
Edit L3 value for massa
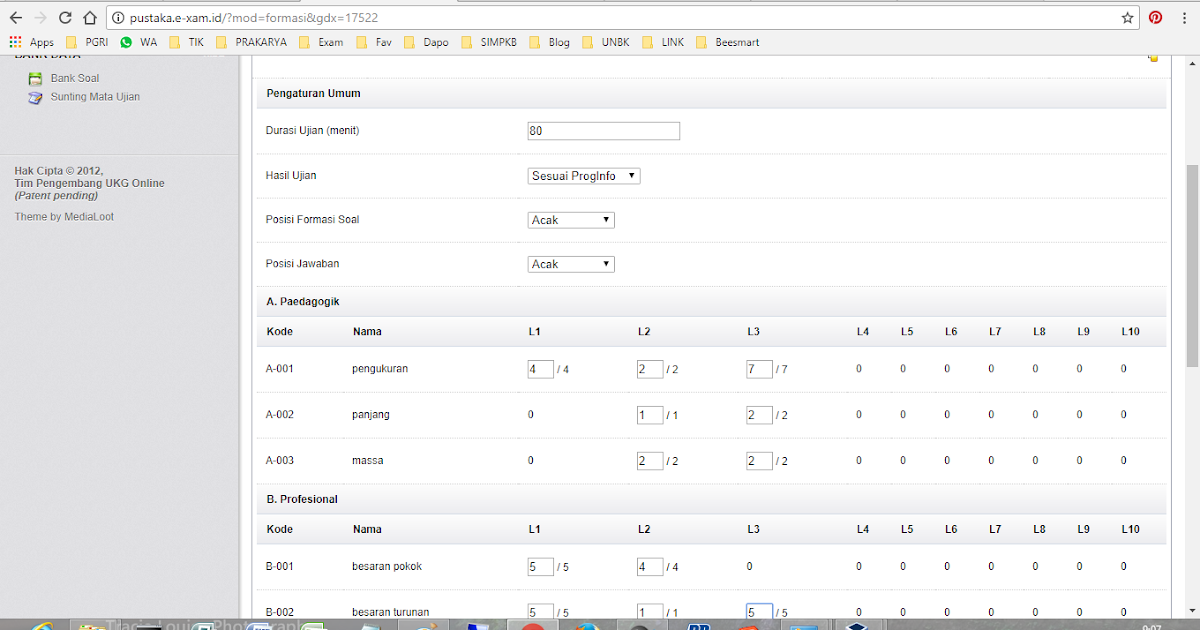[x=759, y=461]
